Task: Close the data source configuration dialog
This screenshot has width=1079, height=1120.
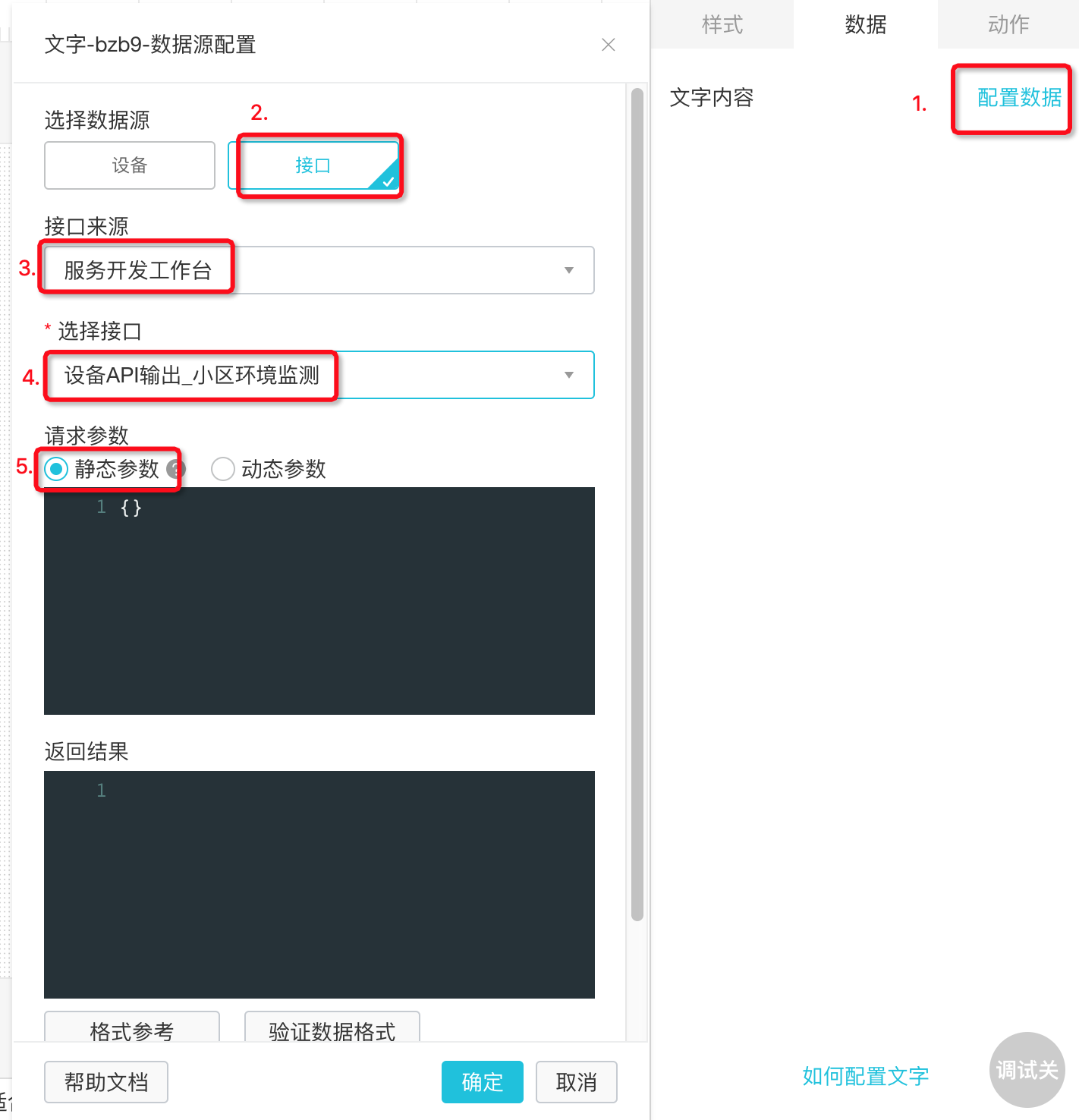Action: click(x=608, y=45)
